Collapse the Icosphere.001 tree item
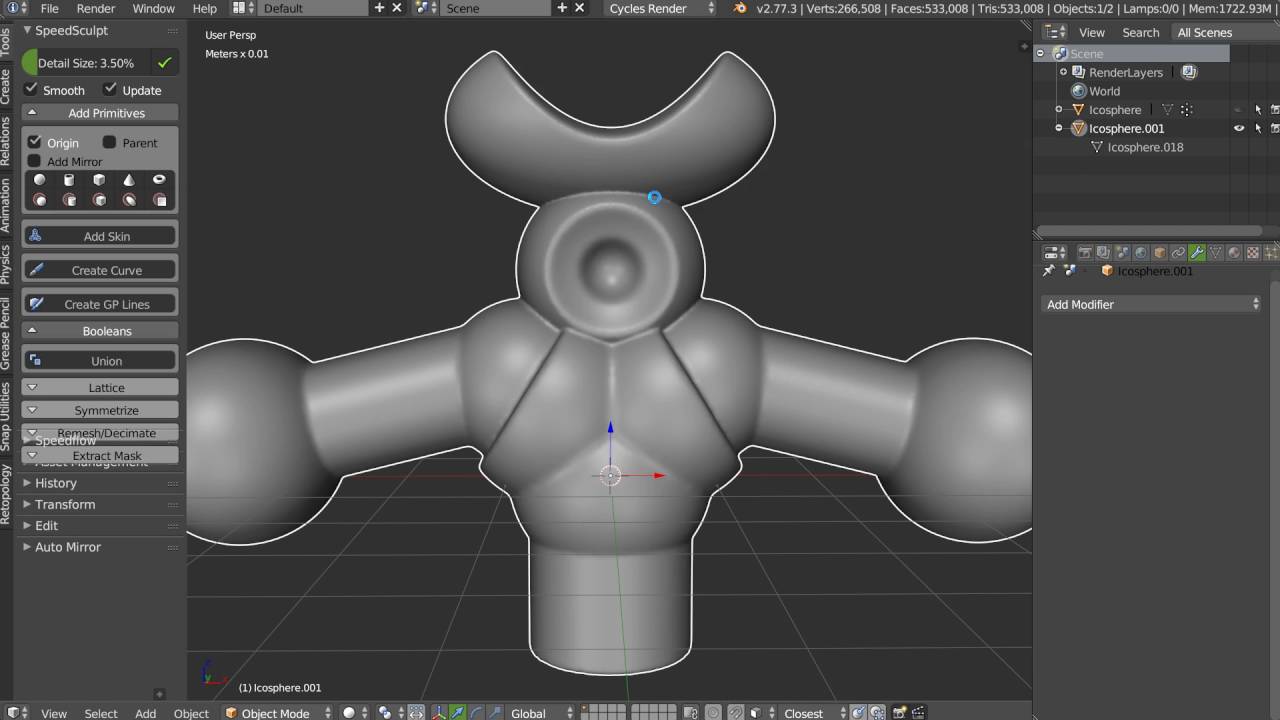The width and height of the screenshot is (1280, 720). (1059, 128)
